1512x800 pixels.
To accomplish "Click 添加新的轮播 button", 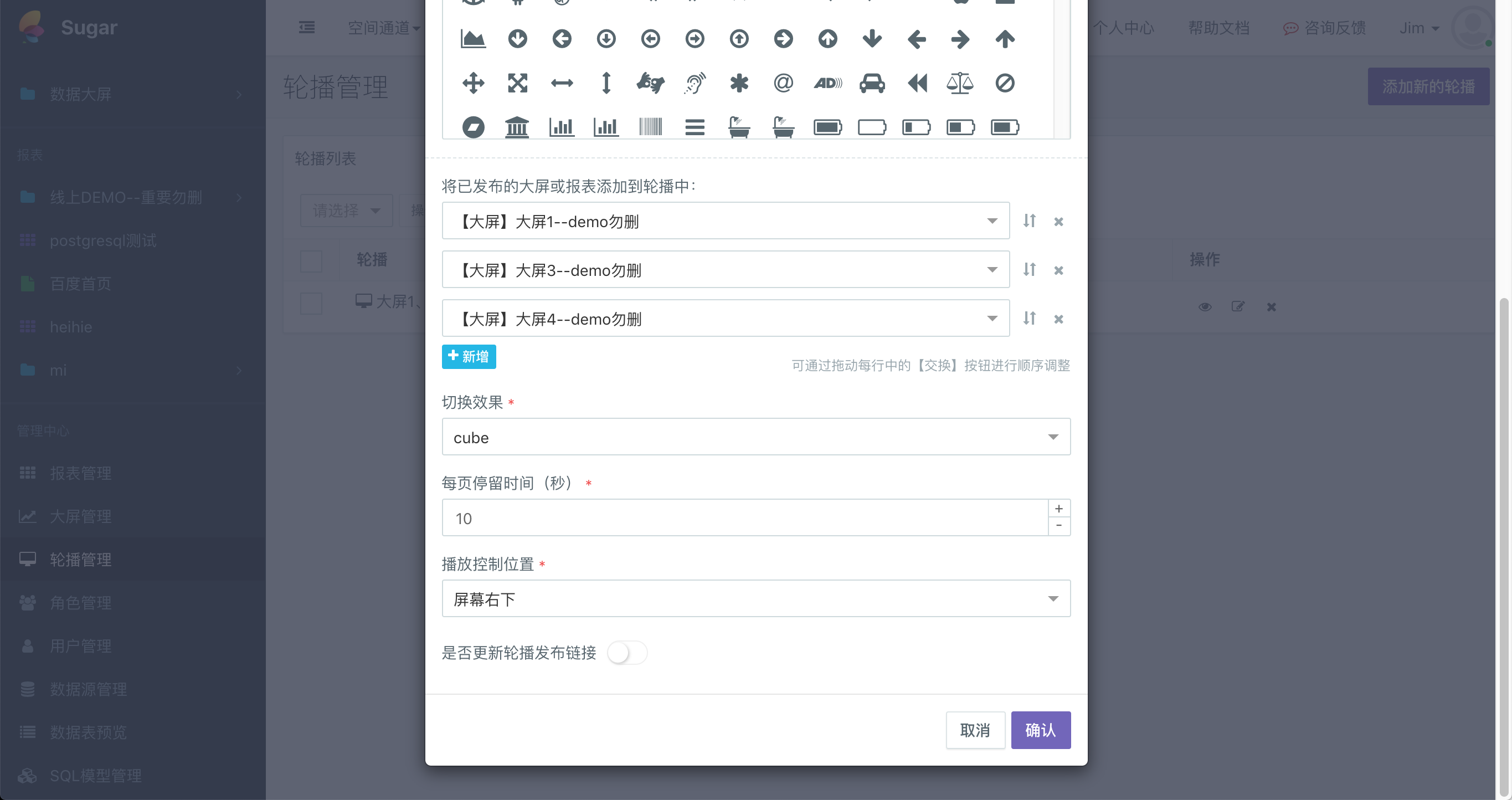I will click(x=1428, y=86).
